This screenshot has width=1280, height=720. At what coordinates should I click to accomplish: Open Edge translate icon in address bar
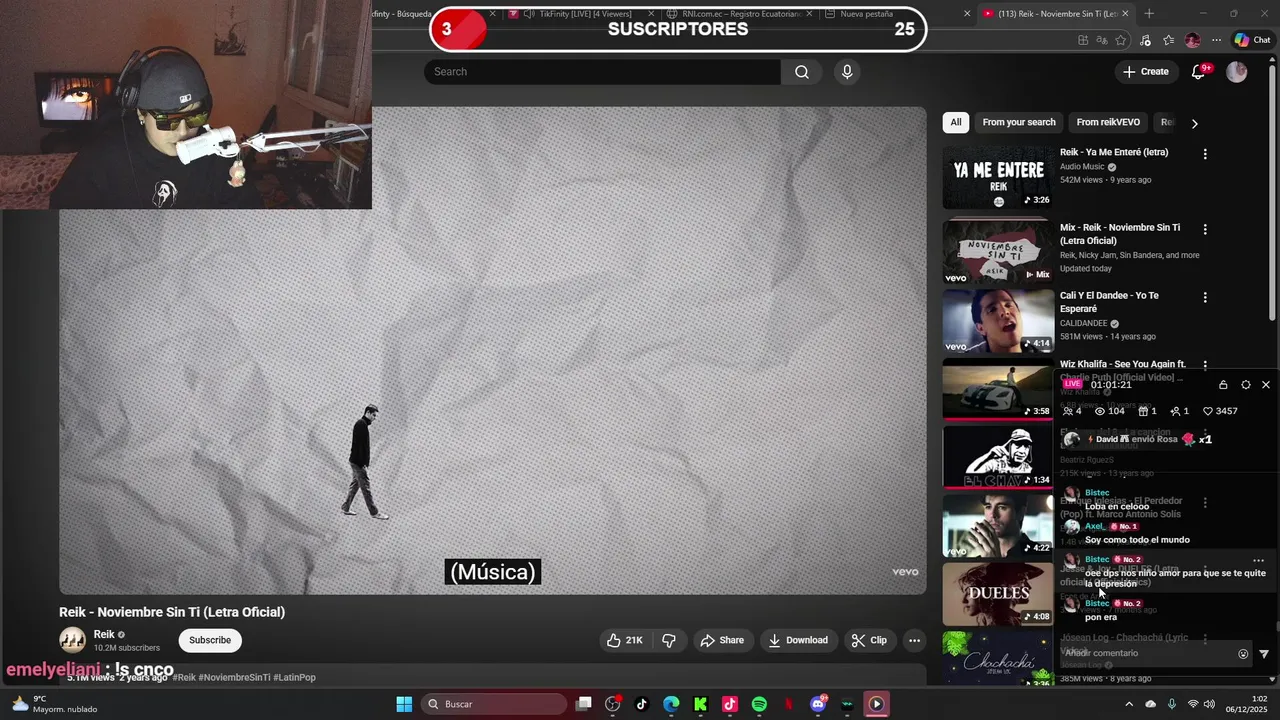coord(1101,40)
